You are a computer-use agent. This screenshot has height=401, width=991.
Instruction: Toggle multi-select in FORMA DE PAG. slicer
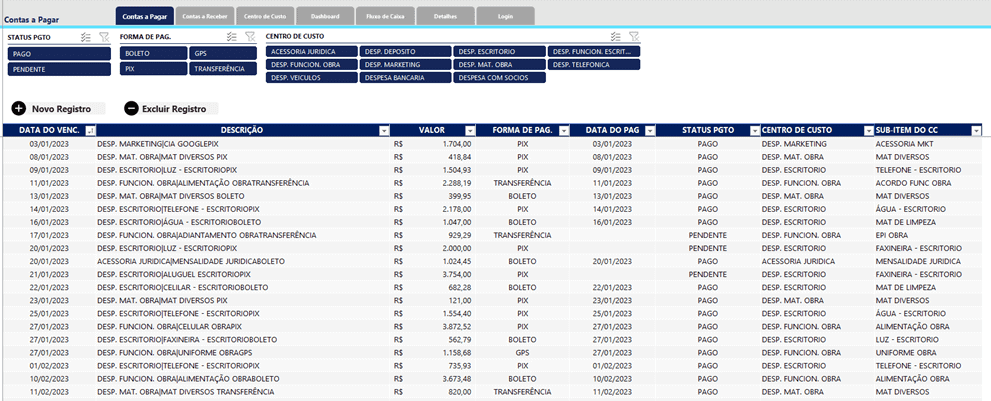pyautogui.click(x=232, y=37)
